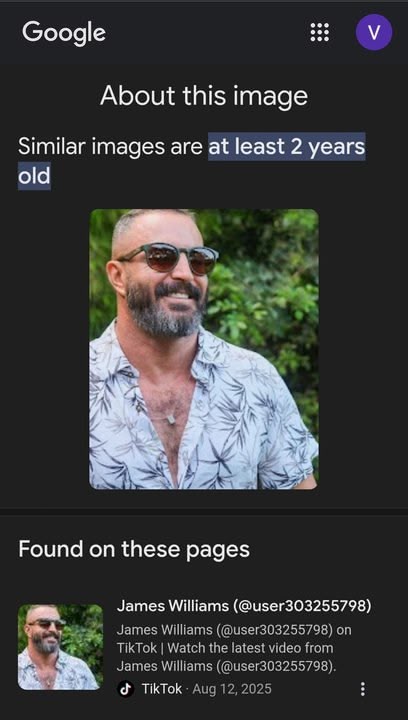Open the purple account avatar labeled V
This screenshot has width=408, height=720.
[374, 32]
